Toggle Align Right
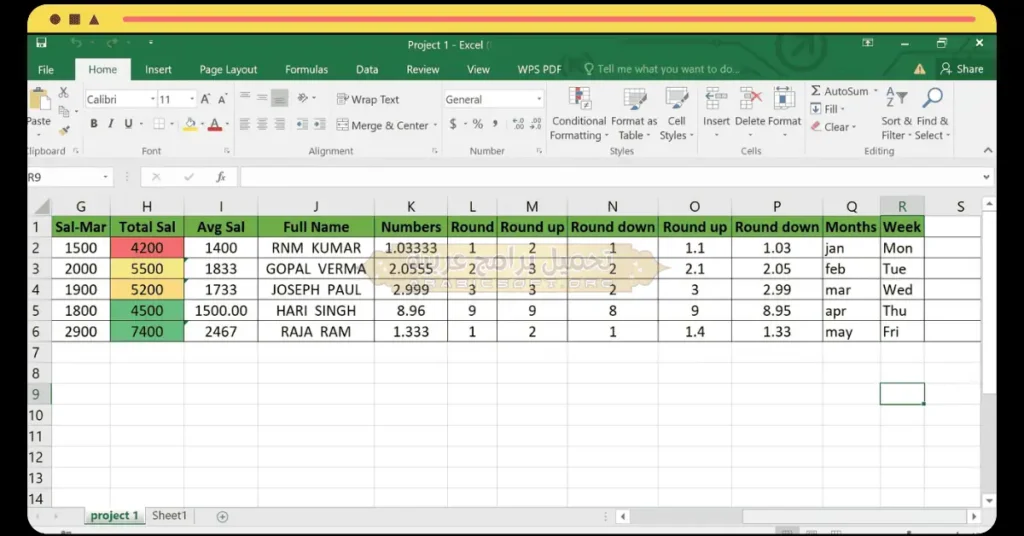The height and width of the screenshot is (536, 1024). click(x=280, y=124)
